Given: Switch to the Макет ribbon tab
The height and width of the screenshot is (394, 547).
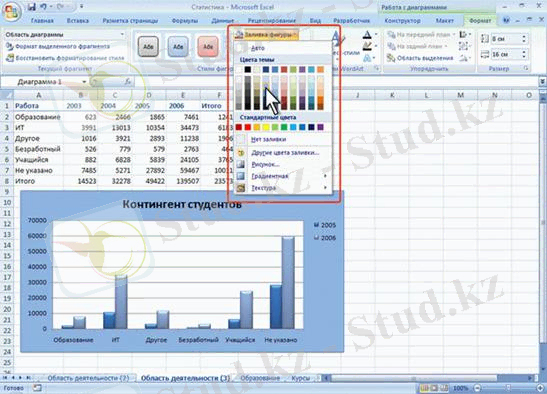Looking at the screenshot, I should click(445, 21).
